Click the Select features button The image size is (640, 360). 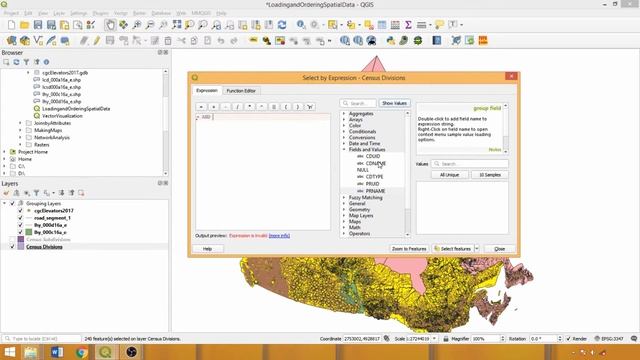pyautogui.click(x=453, y=249)
